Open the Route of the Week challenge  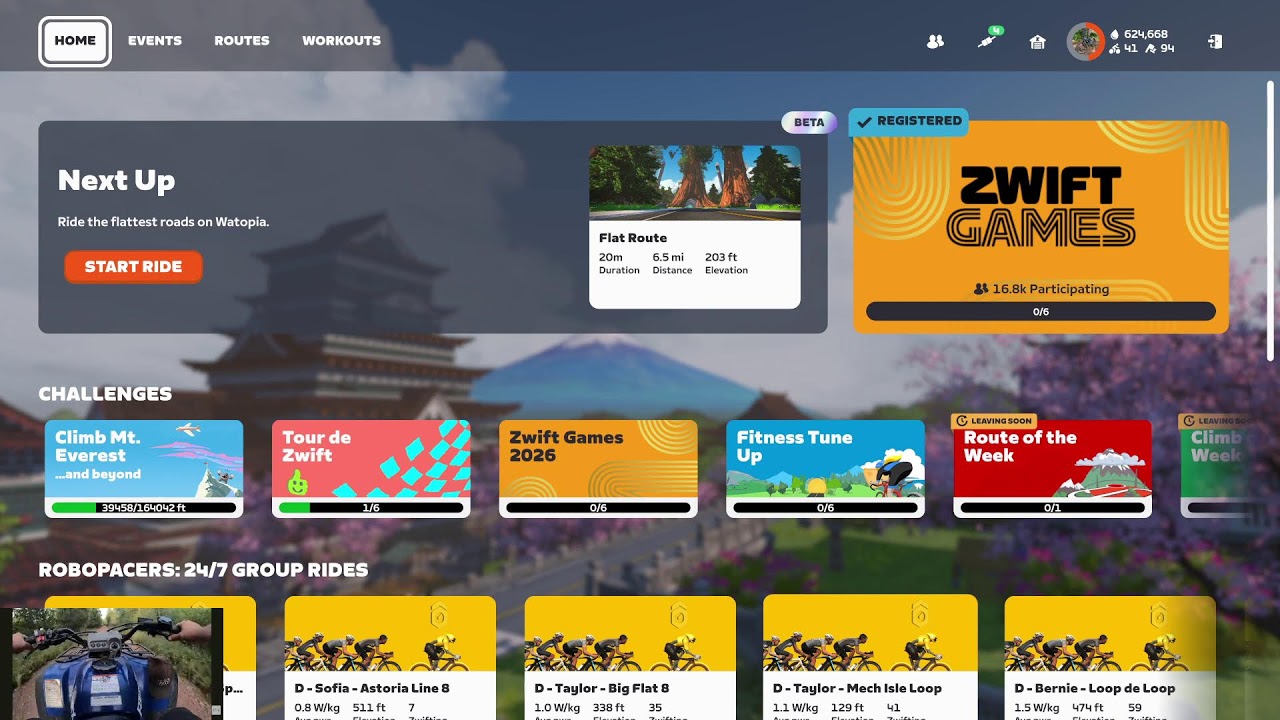(1052, 469)
